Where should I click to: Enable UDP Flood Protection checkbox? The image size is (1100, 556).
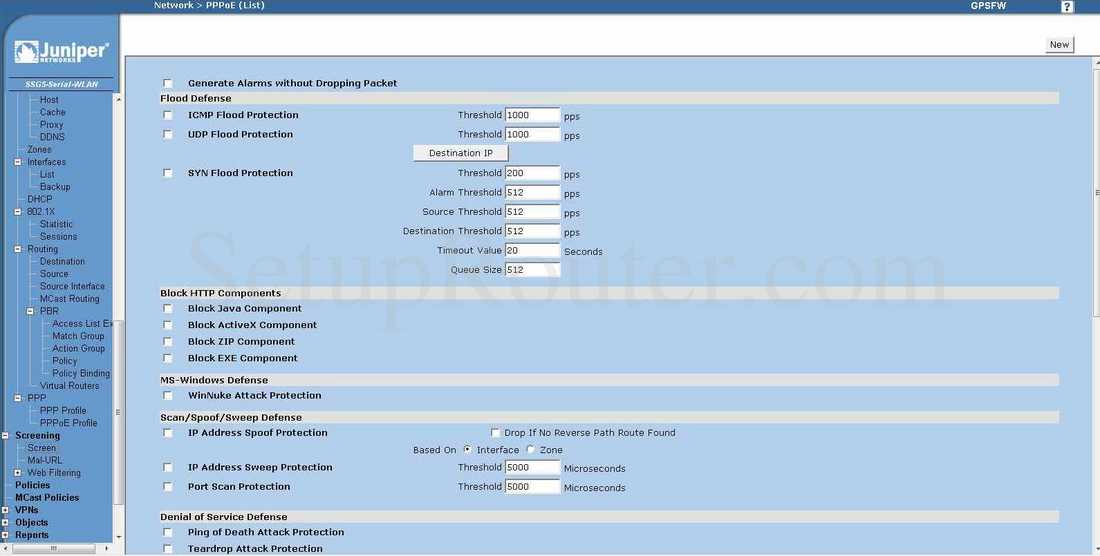(x=168, y=135)
